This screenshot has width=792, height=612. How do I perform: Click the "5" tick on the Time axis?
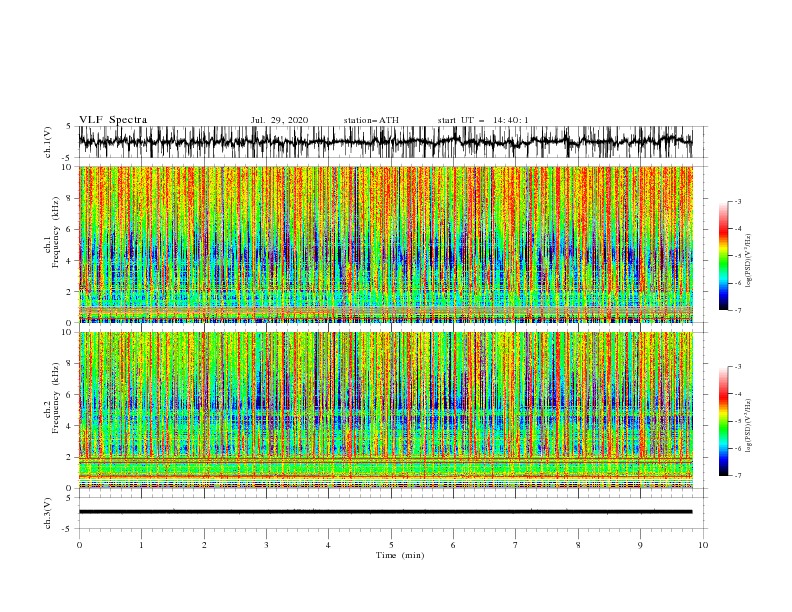391,545
